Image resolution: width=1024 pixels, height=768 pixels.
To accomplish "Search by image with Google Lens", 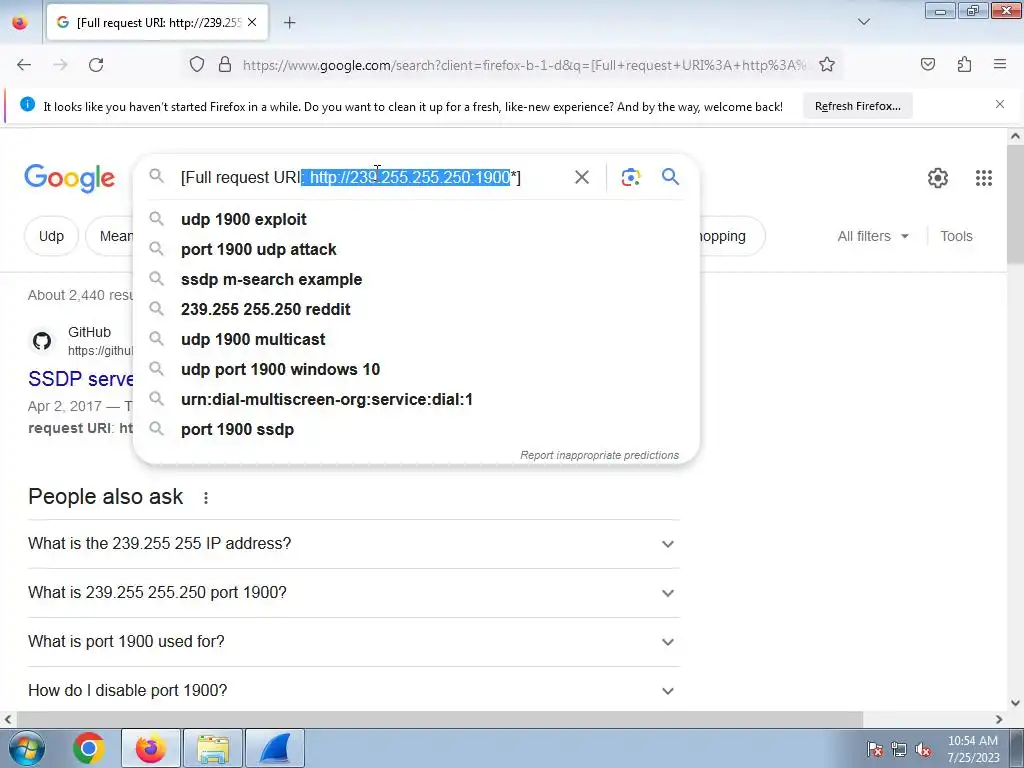I will pos(631,177).
